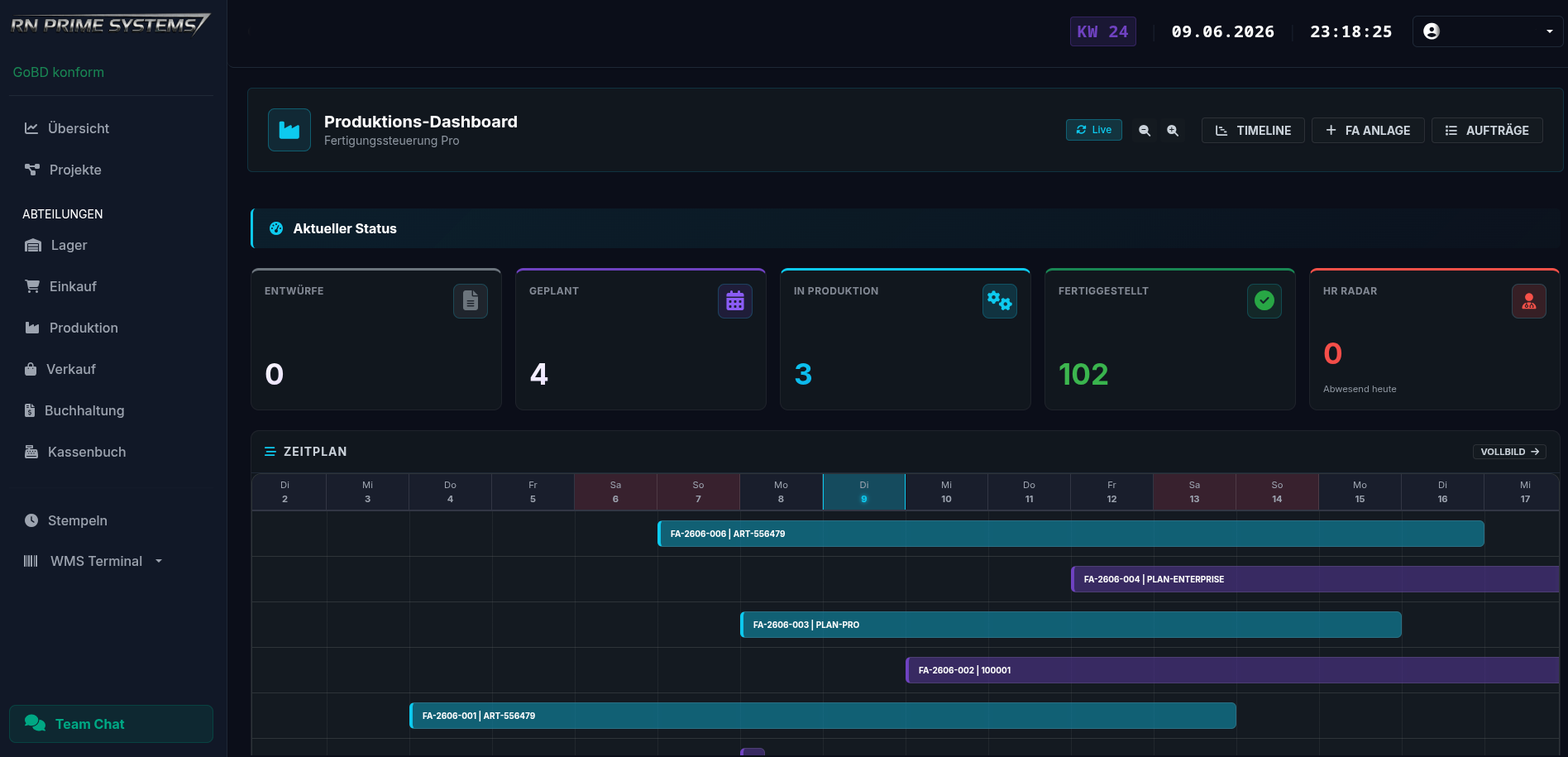Click the Stempeln clock icon

pyautogui.click(x=31, y=520)
